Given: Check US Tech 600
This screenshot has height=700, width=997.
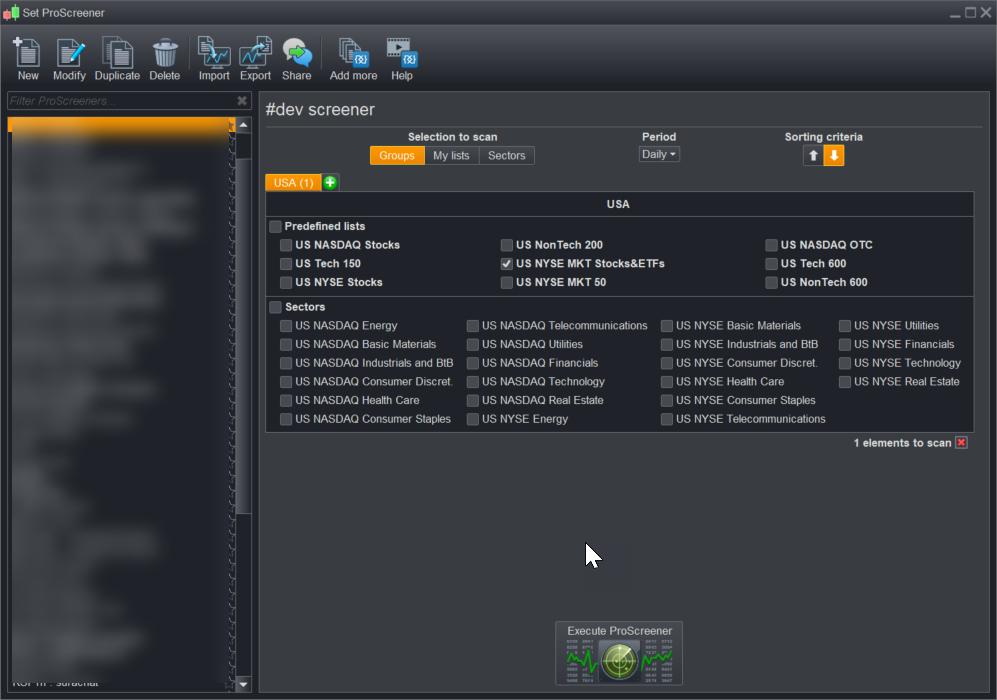Looking at the screenshot, I should (771, 264).
